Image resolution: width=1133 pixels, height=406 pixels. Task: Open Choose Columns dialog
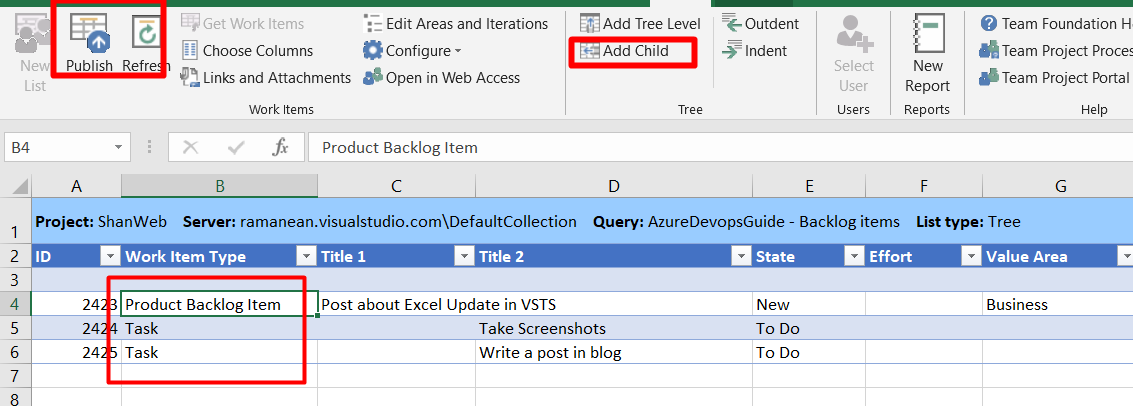[x=246, y=51]
